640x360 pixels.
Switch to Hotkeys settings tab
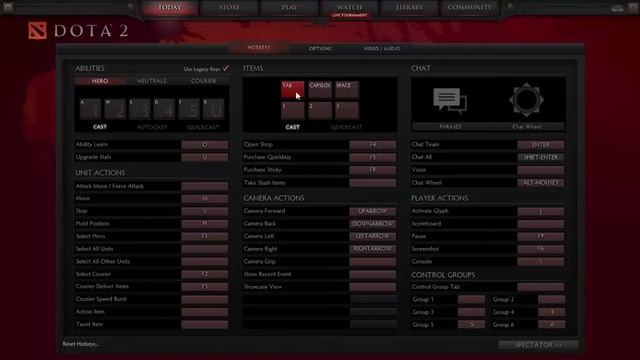coord(259,48)
